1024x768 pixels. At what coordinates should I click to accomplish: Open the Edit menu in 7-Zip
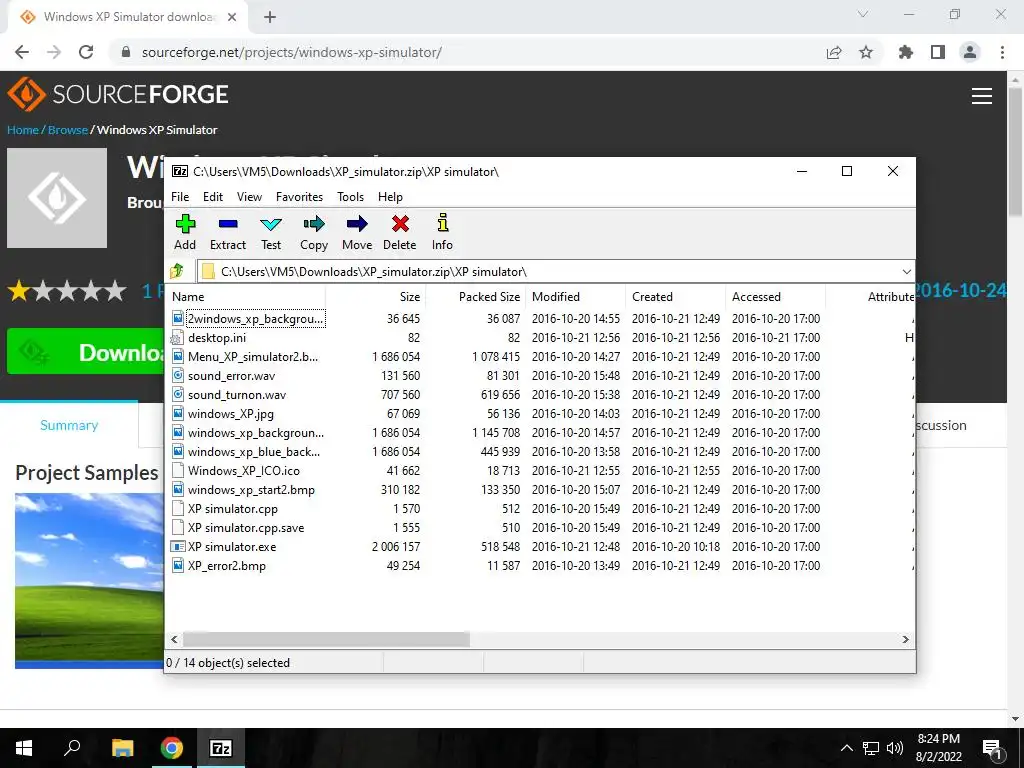pyautogui.click(x=213, y=197)
